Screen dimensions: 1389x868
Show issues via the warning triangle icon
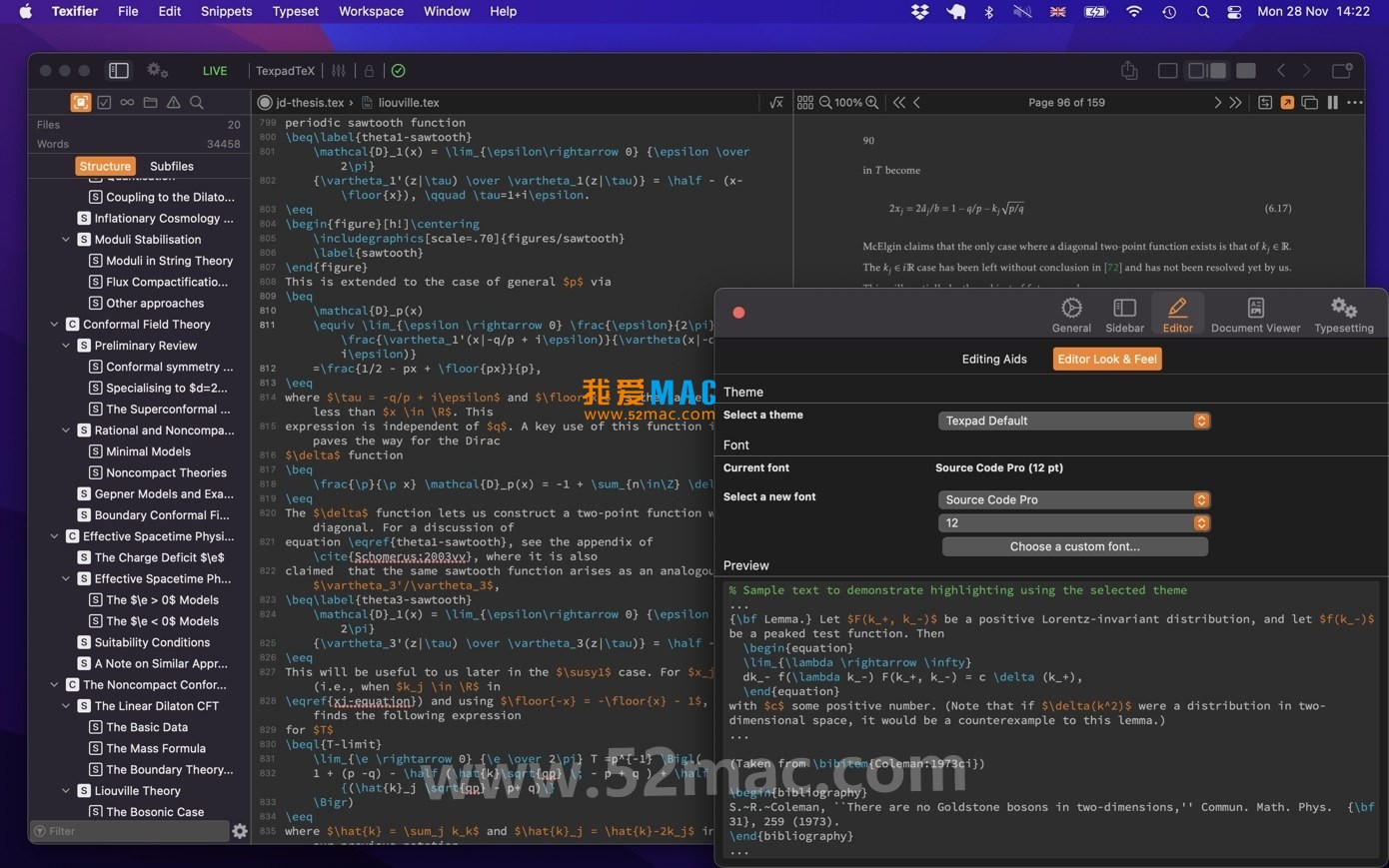172,102
